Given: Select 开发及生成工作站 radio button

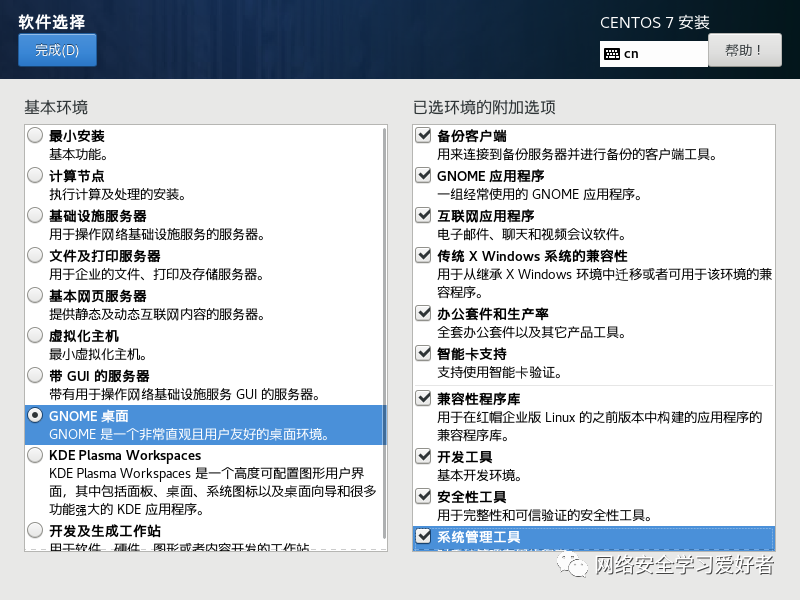Looking at the screenshot, I should pyautogui.click(x=35, y=530).
